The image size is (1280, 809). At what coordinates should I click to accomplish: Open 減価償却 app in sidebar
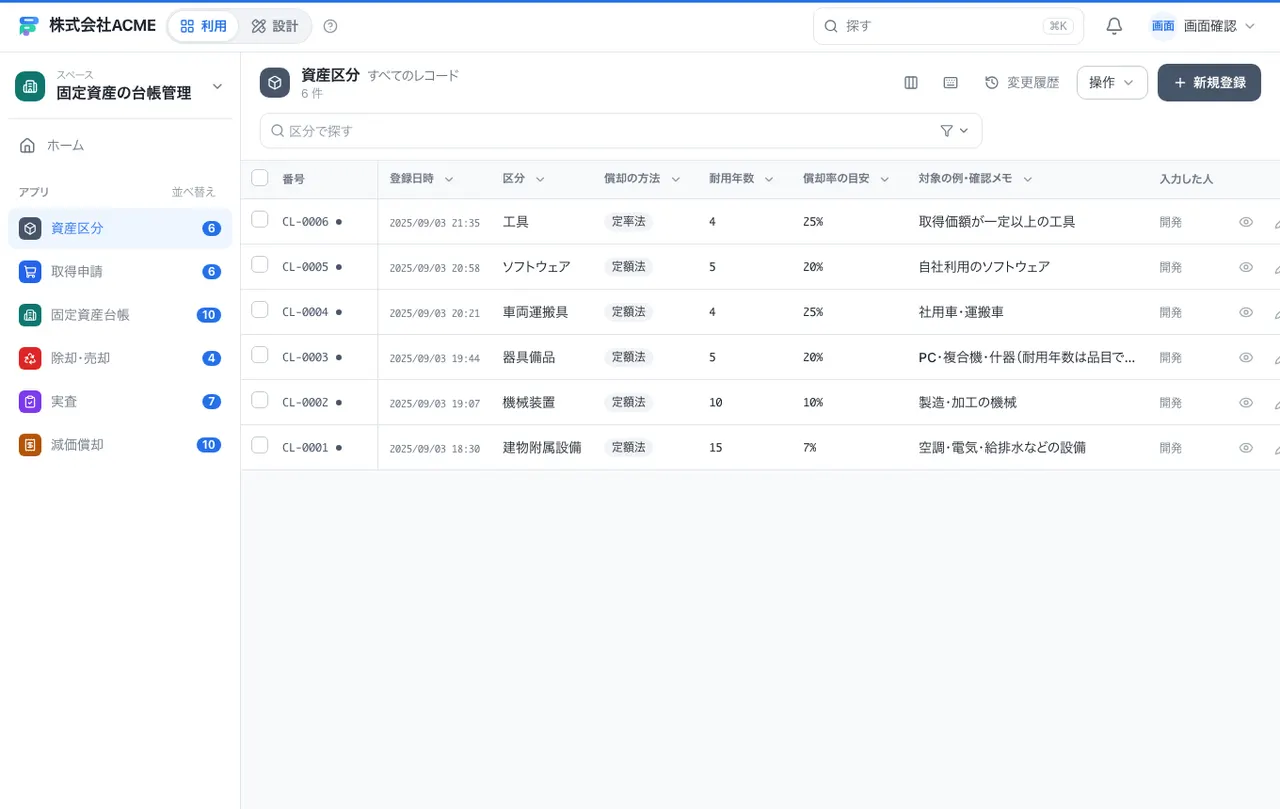(x=120, y=445)
